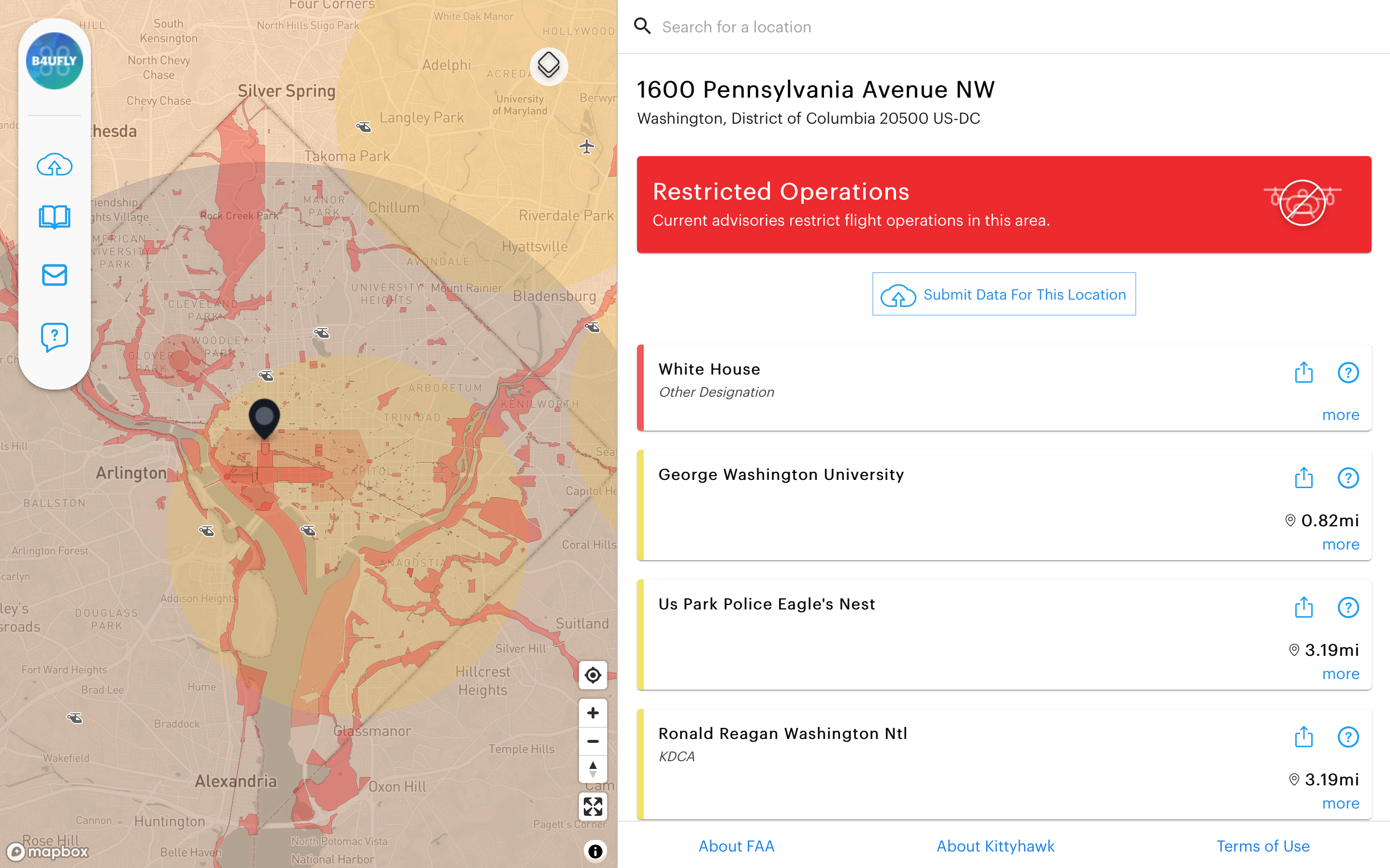Open the About FAA page
1390x868 pixels.
[736, 846]
